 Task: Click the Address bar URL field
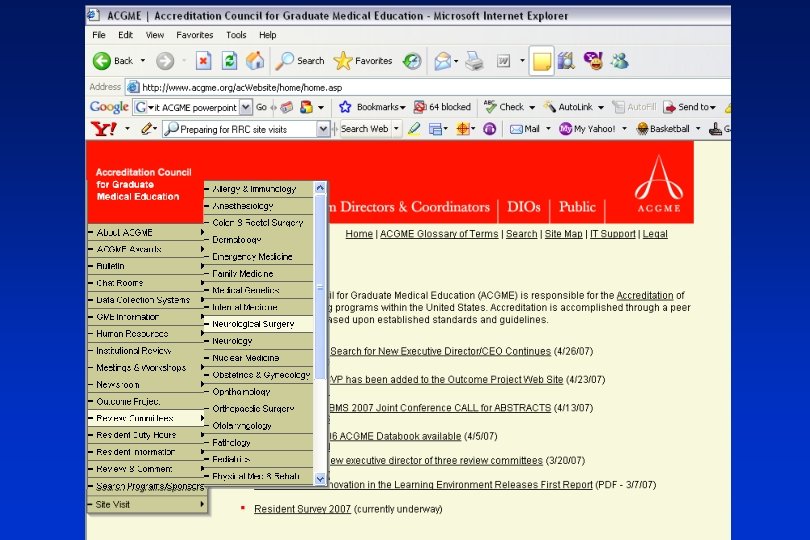click(429, 87)
